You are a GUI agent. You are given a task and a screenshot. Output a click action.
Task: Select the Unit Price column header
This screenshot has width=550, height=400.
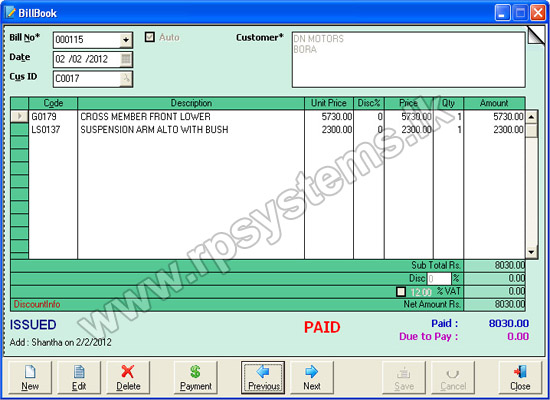[x=329, y=103]
